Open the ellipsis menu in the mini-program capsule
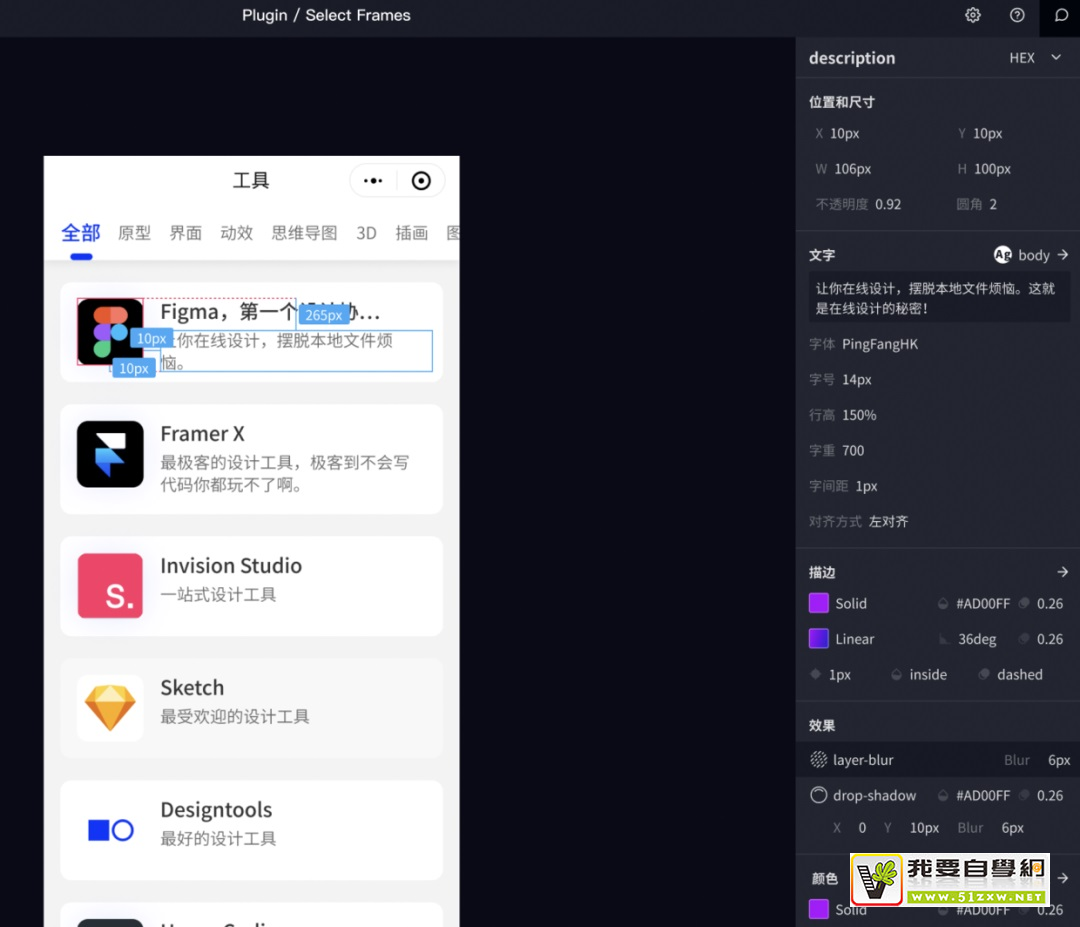 click(373, 180)
